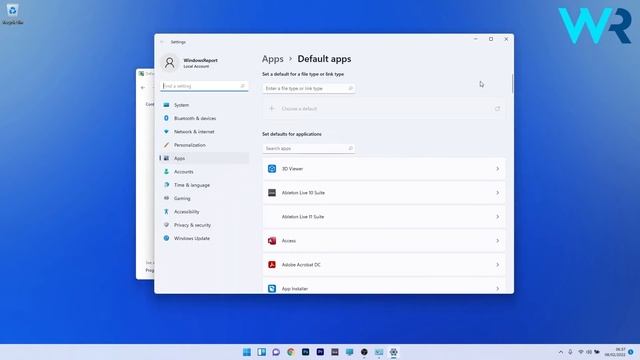Image resolution: width=640 pixels, height=360 pixels.
Task: Open Windows Update settings
Action: pos(204,238)
